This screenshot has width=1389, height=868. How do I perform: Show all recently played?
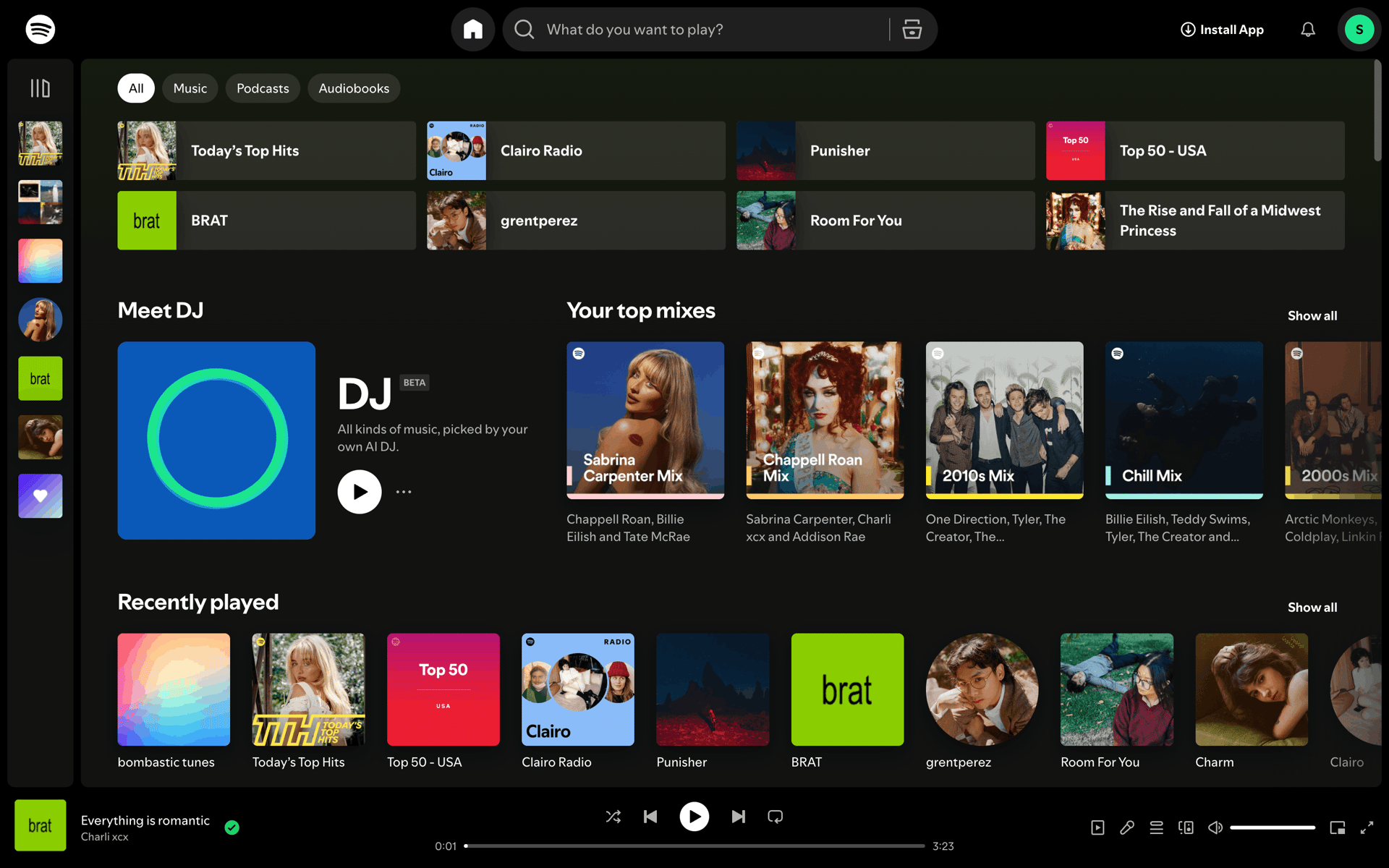pos(1312,607)
